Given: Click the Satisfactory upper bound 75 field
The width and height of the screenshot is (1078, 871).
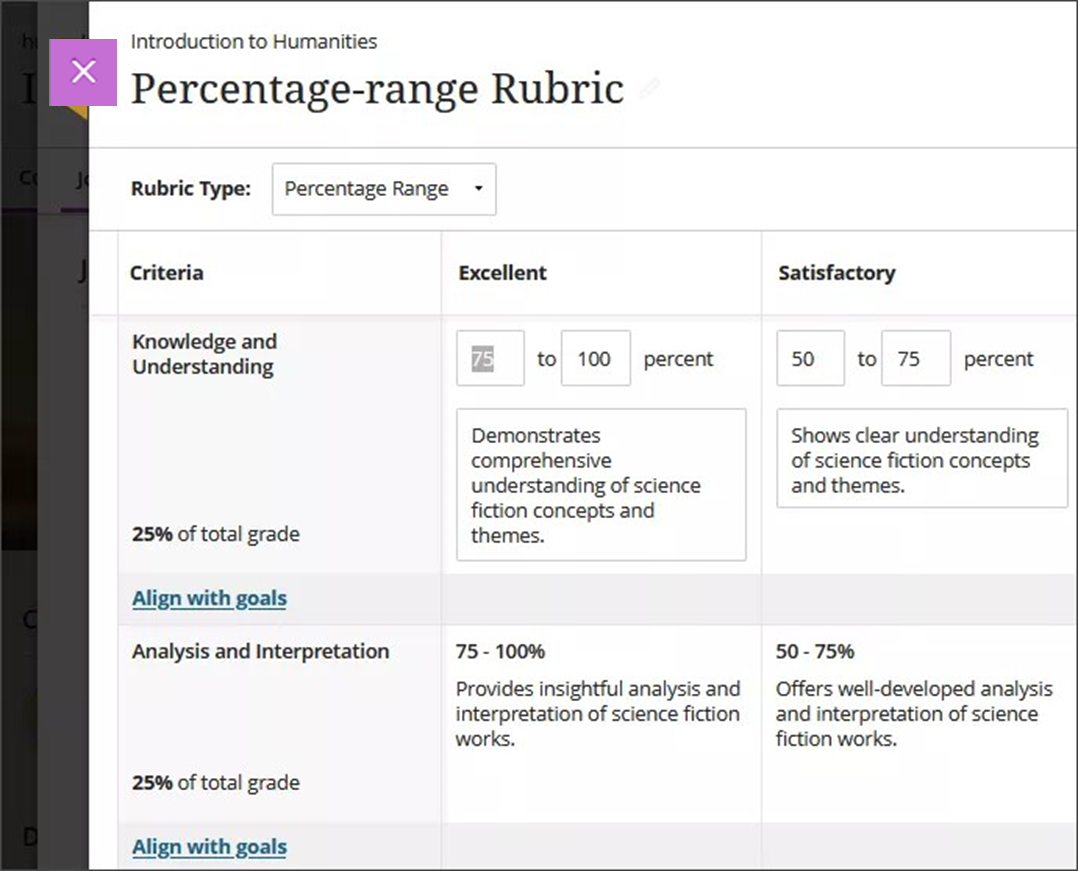Looking at the screenshot, I should click(x=915, y=358).
